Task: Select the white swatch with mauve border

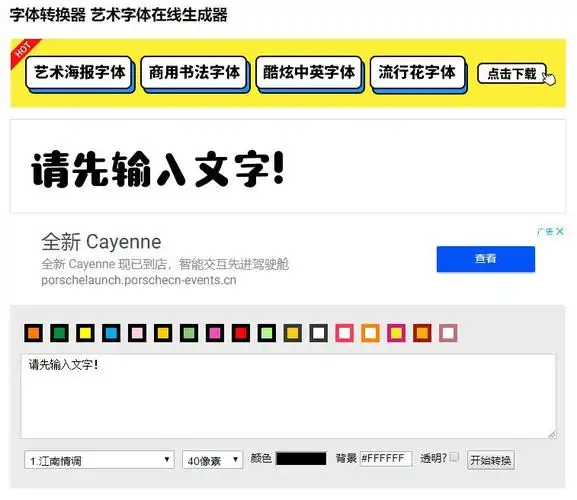Action: 448,333
